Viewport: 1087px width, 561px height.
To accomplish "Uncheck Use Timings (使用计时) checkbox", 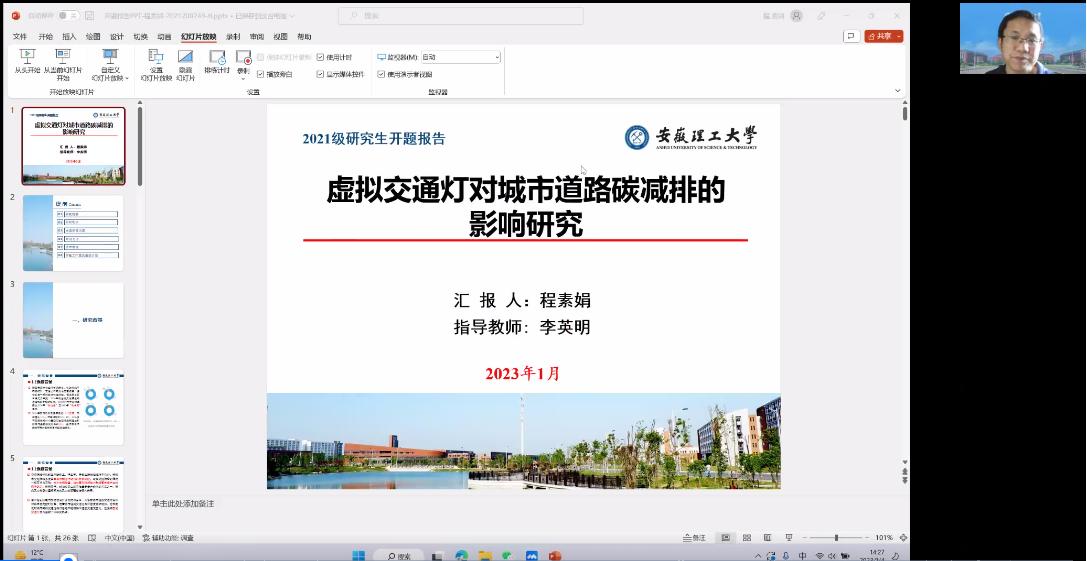I will coord(321,58).
